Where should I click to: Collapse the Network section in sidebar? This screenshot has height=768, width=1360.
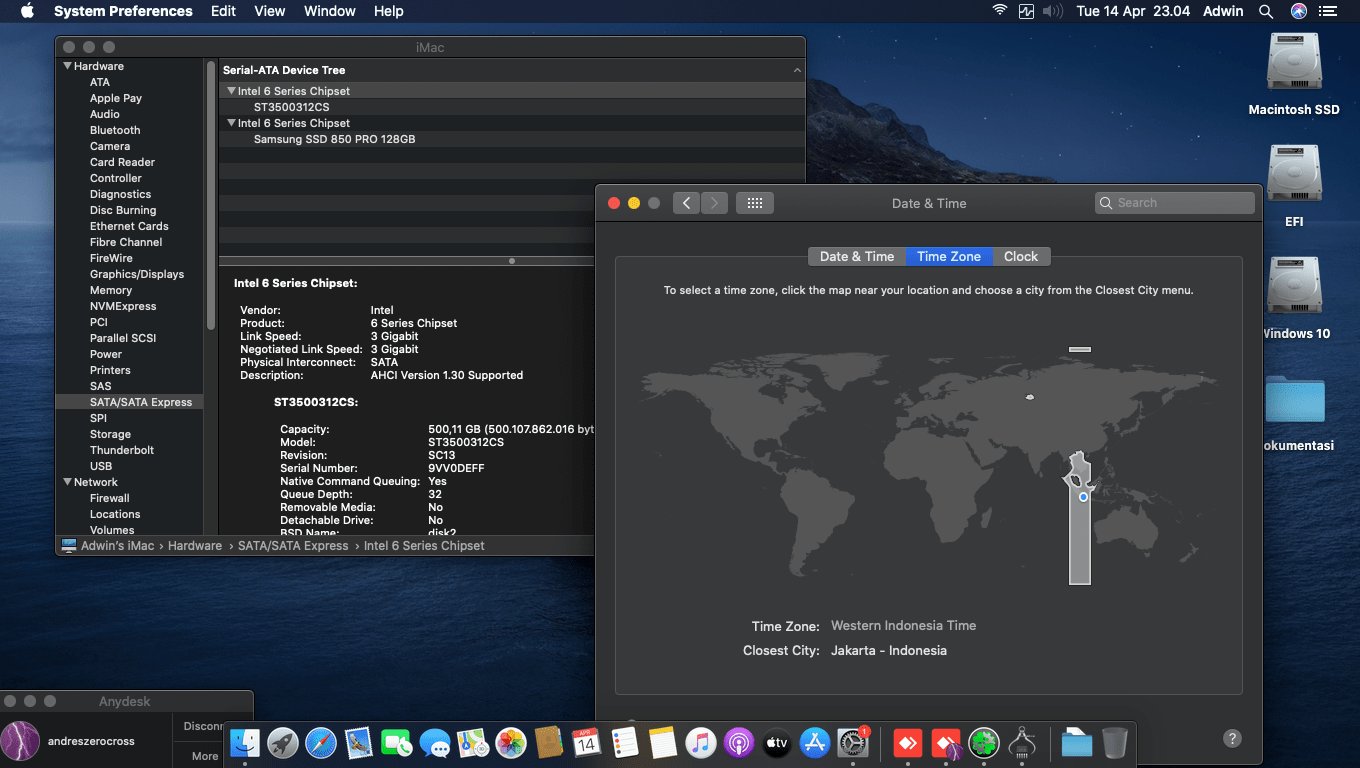[x=66, y=482]
